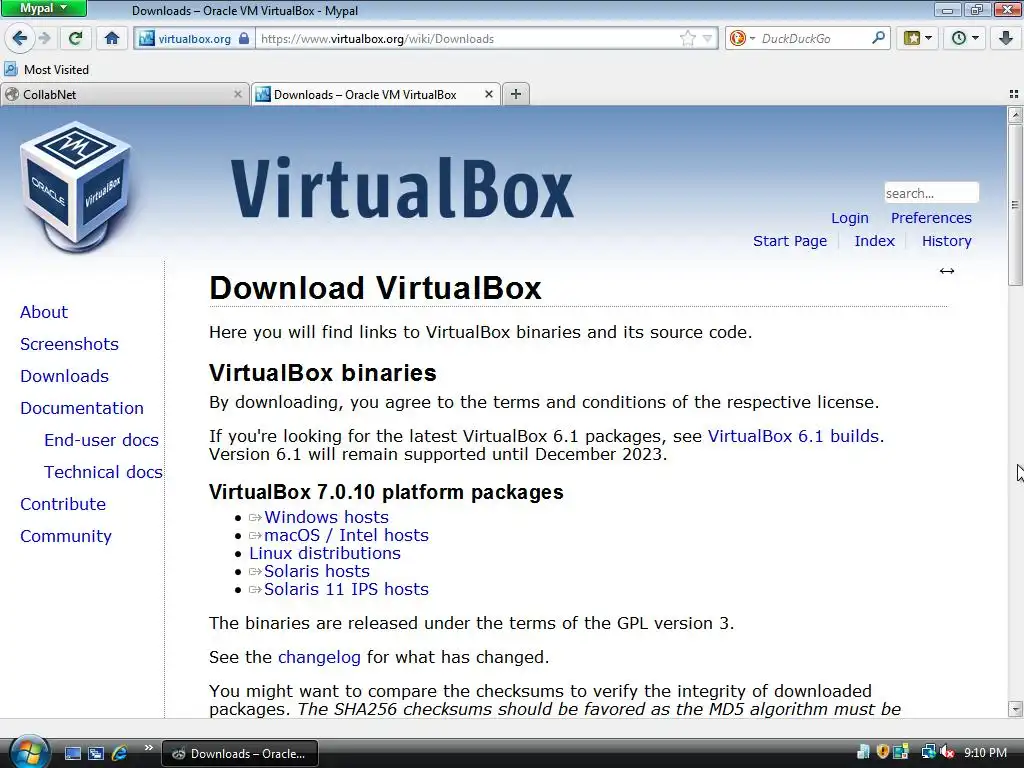Screen dimensions: 1024x768
Task: Open the URL history dropdown arrow
Action: pyautogui.click(x=707, y=39)
